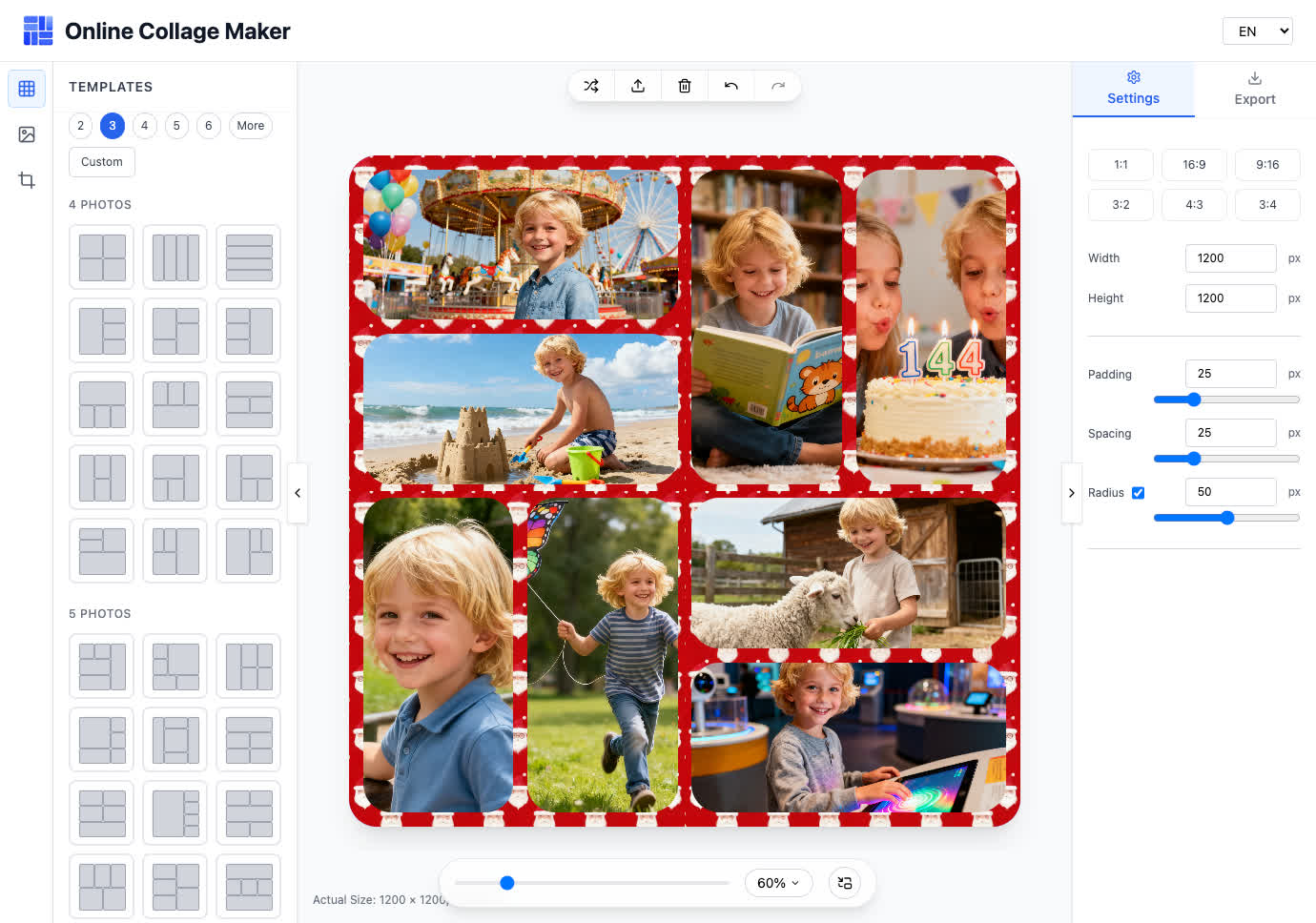Click the Custom layout button
The image size is (1316, 923).
(x=102, y=162)
